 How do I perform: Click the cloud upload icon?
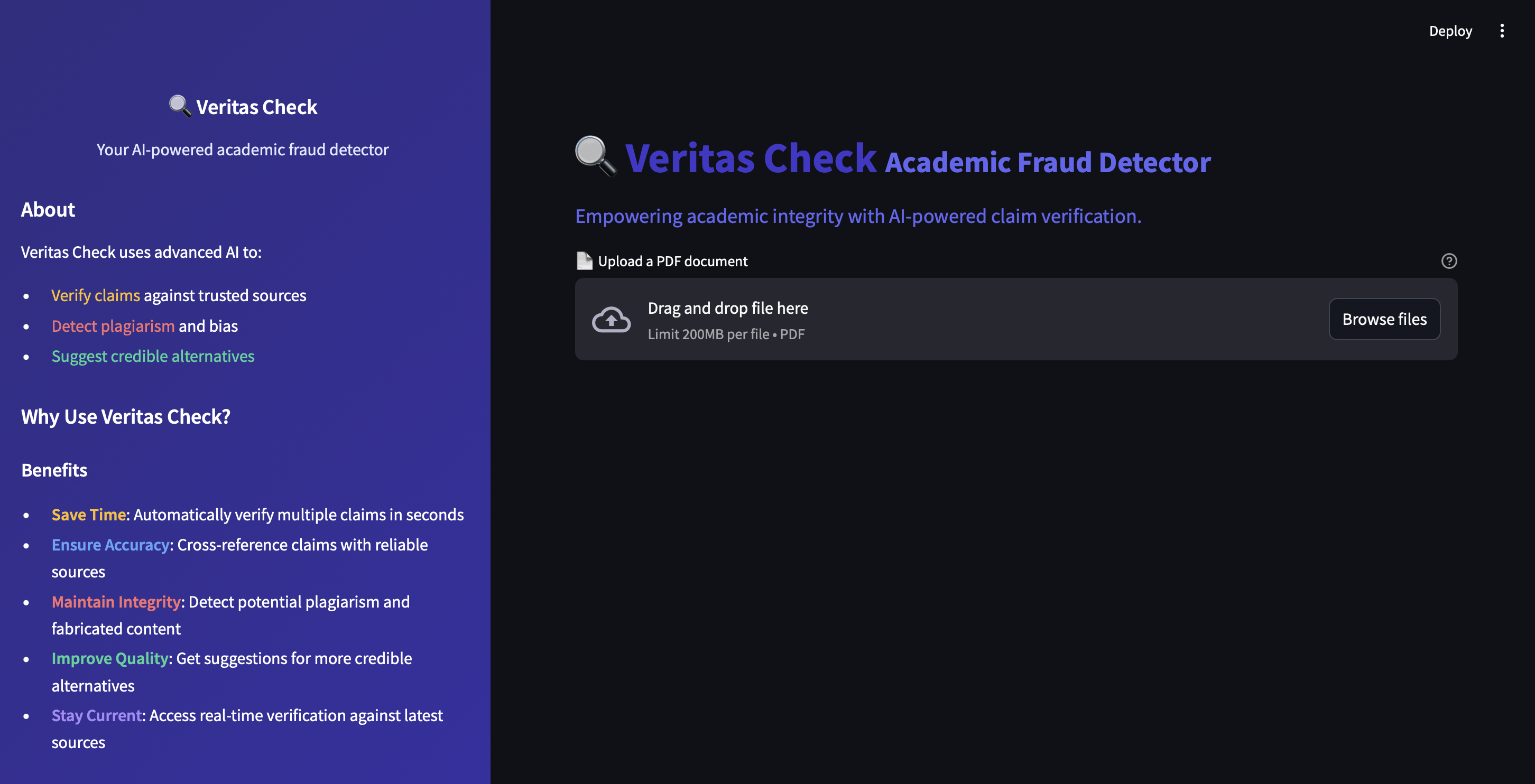click(x=611, y=320)
